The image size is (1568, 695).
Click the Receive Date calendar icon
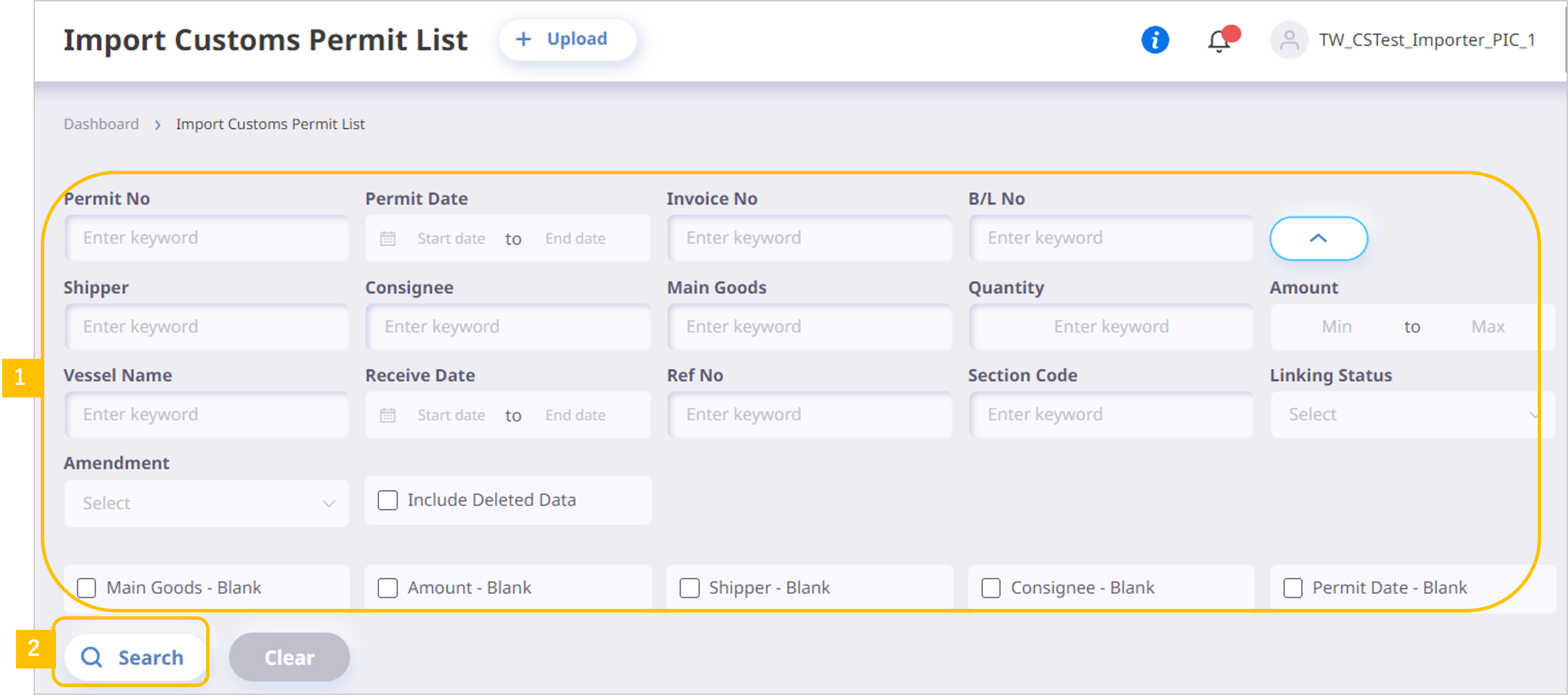point(388,415)
